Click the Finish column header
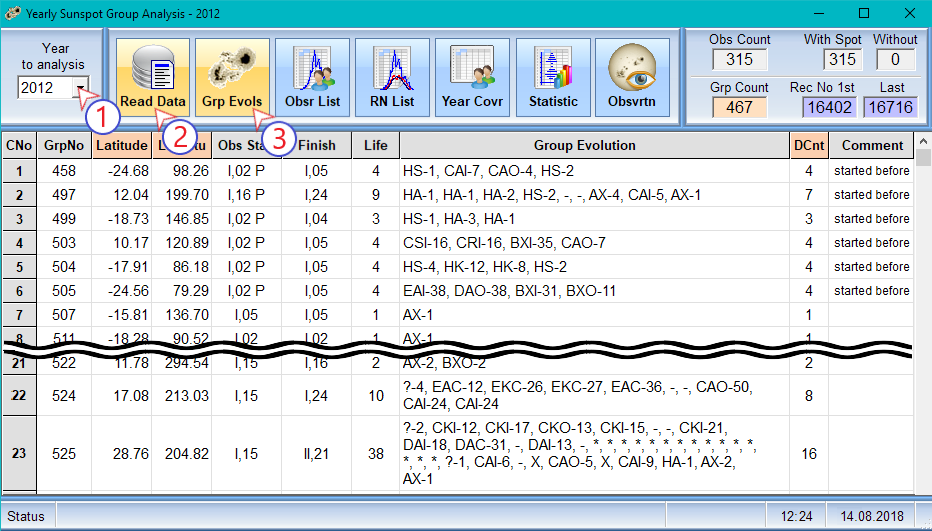Image resolution: width=932 pixels, height=531 pixels. click(316, 146)
